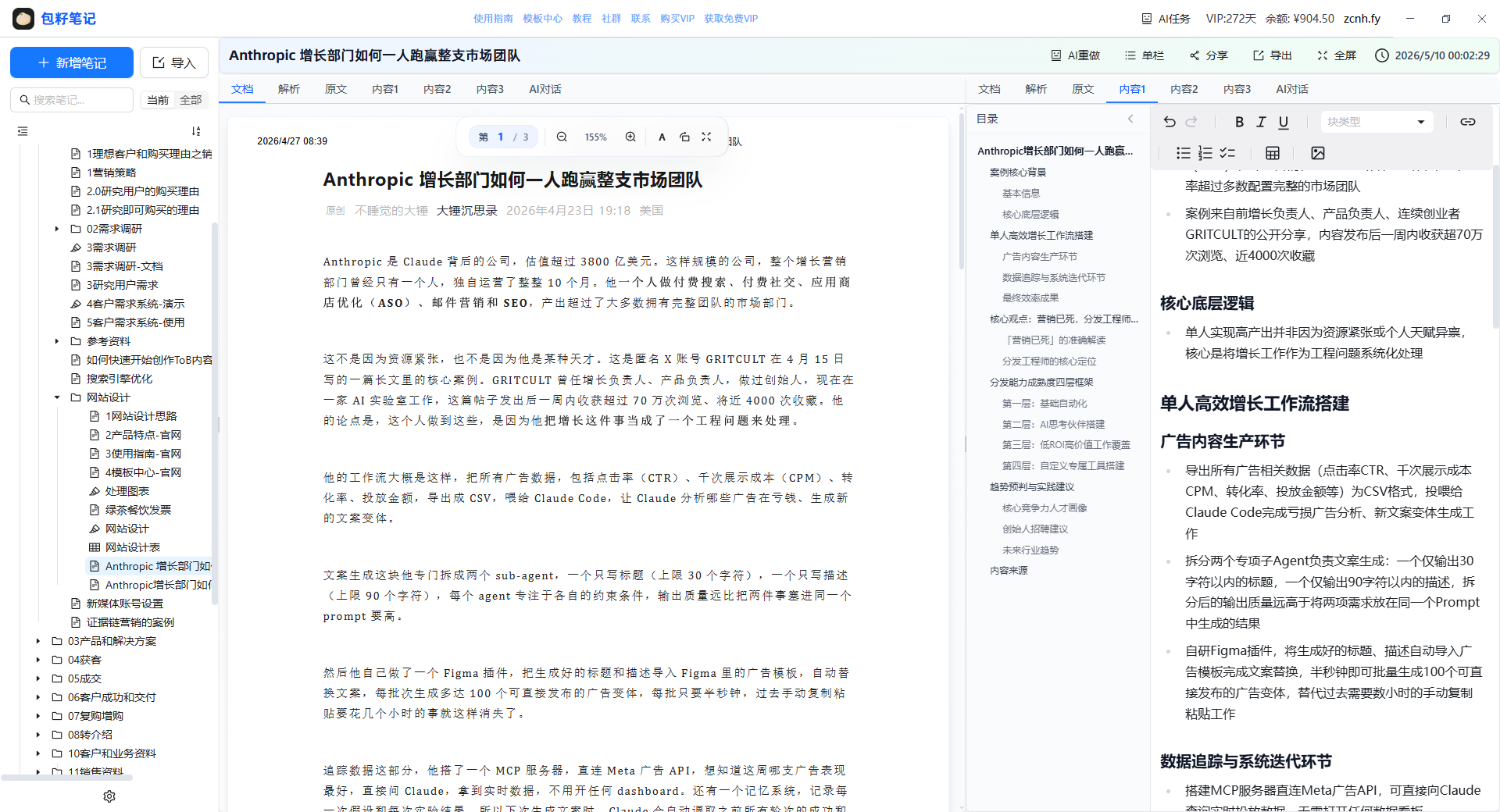Insert a checklist
The height and width of the screenshot is (812, 1500).
click(x=1228, y=153)
